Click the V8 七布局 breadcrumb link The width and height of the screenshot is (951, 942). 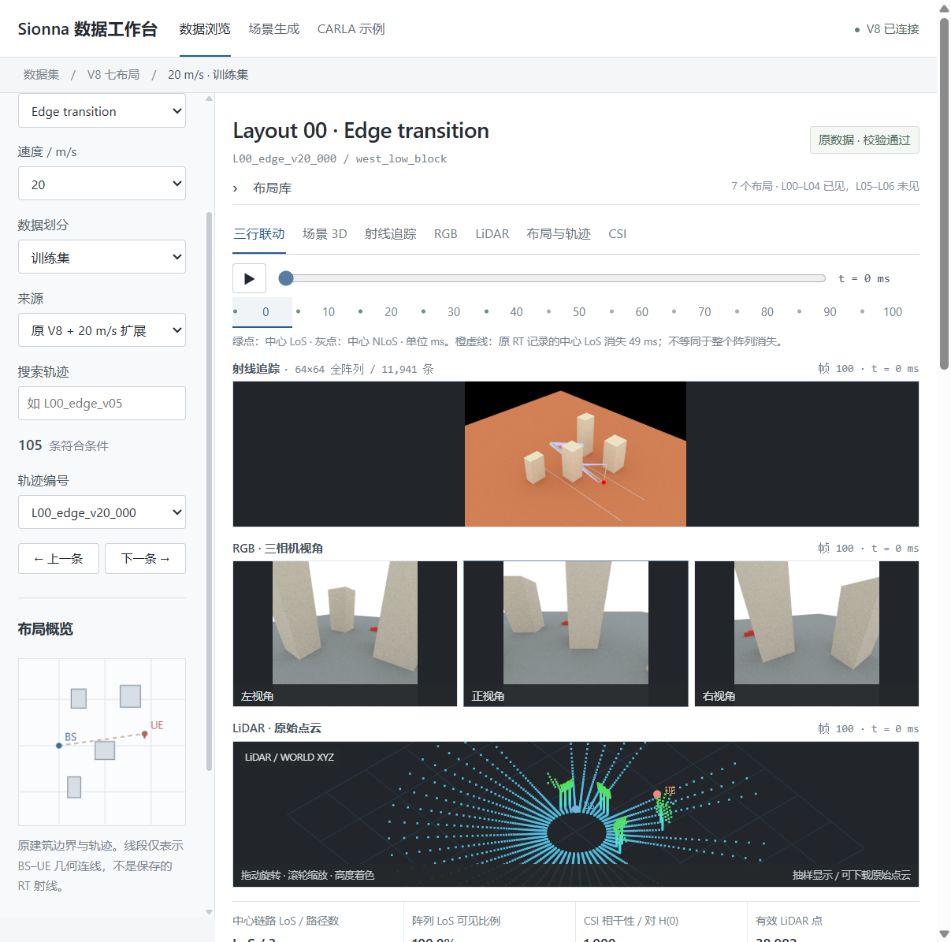click(x=113, y=75)
